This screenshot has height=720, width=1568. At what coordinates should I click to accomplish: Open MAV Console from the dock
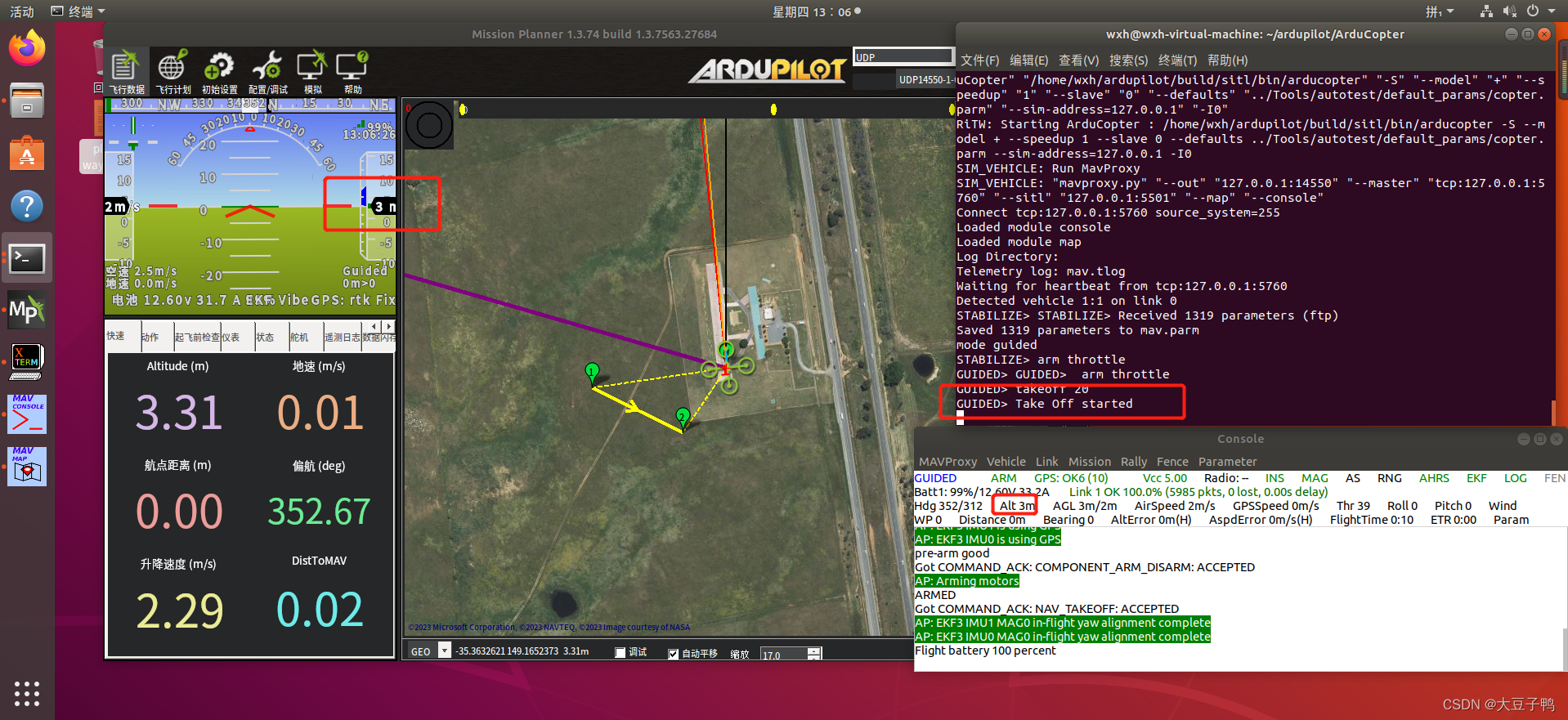(27, 414)
